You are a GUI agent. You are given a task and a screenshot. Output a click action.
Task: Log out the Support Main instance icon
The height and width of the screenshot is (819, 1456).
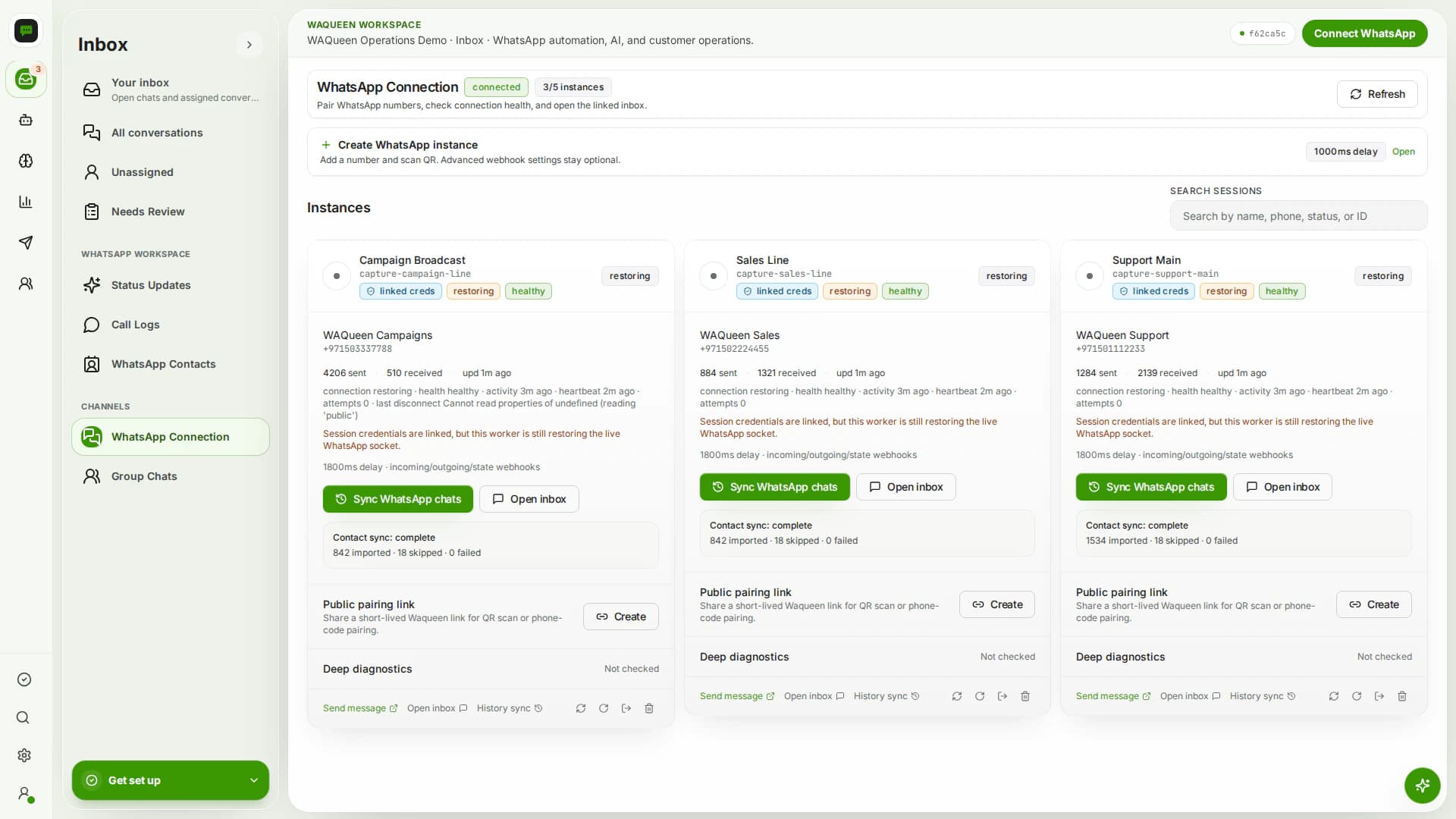click(1379, 696)
